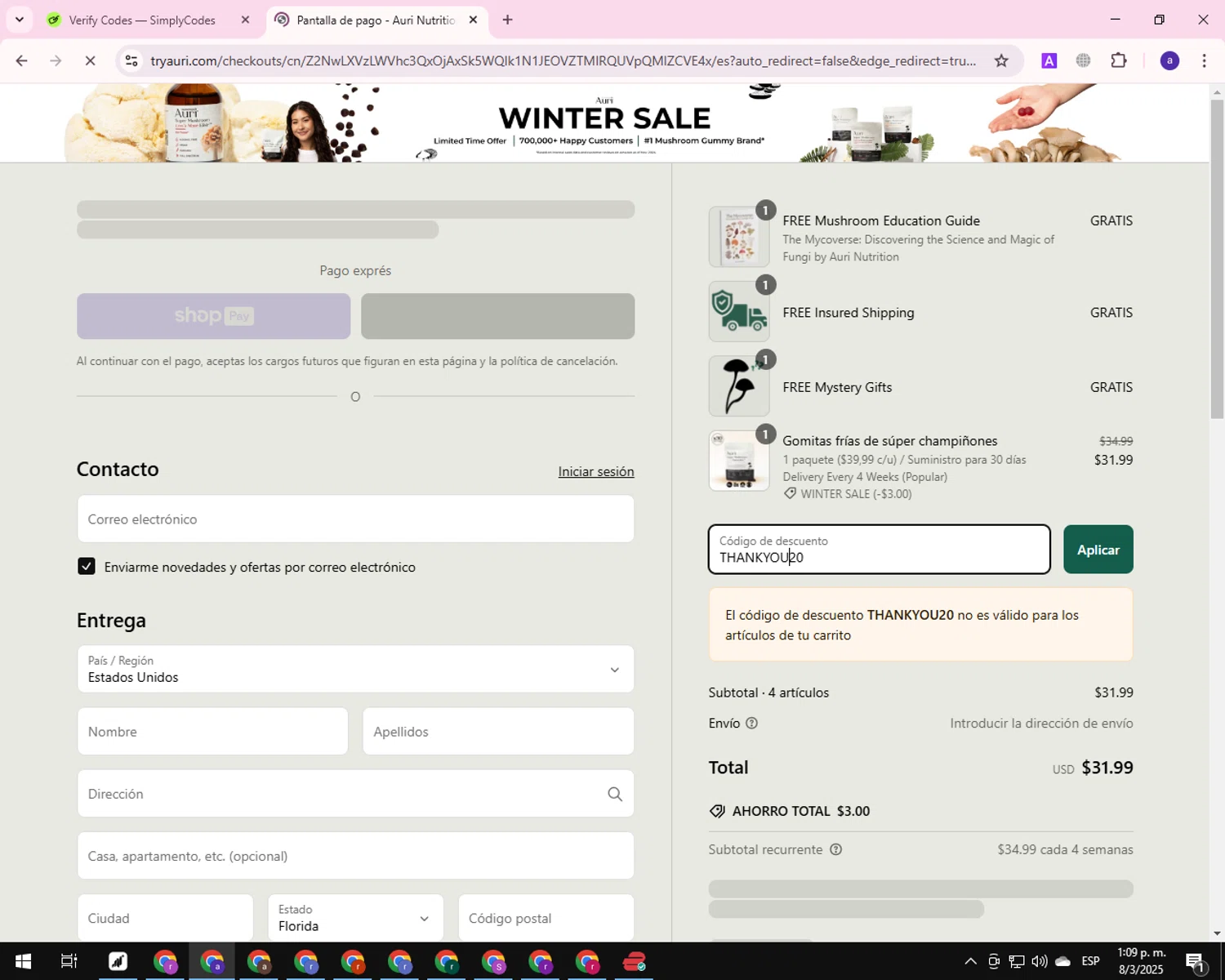The width and height of the screenshot is (1225, 980).
Task: Click the total price $31.99
Action: click(1107, 768)
